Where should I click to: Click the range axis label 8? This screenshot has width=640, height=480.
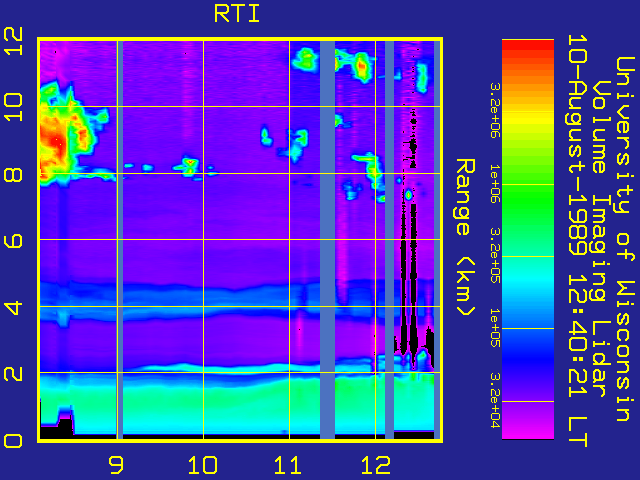[13, 175]
